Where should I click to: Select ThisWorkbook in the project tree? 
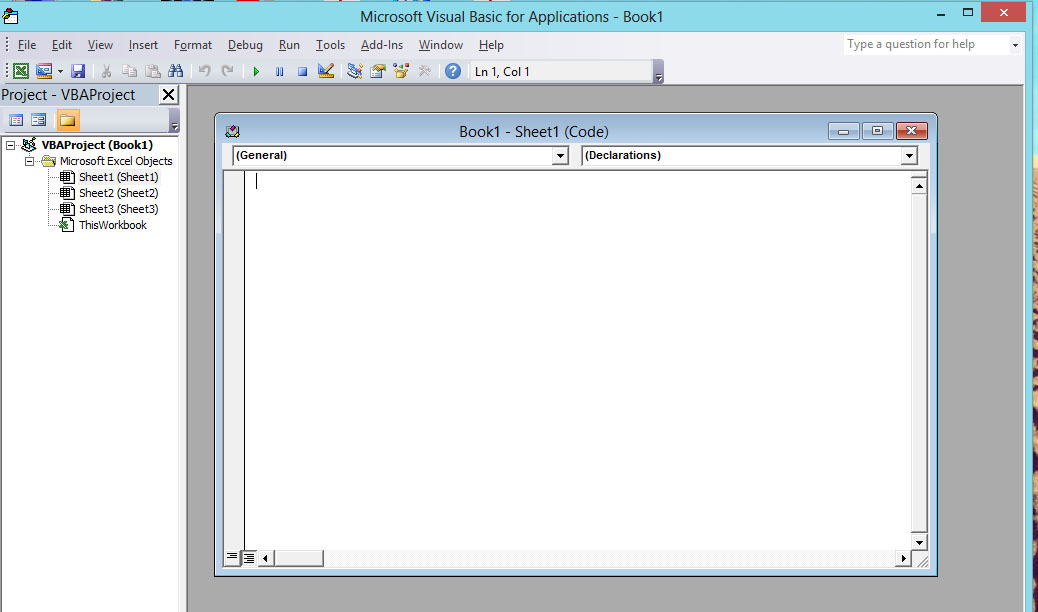click(113, 225)
